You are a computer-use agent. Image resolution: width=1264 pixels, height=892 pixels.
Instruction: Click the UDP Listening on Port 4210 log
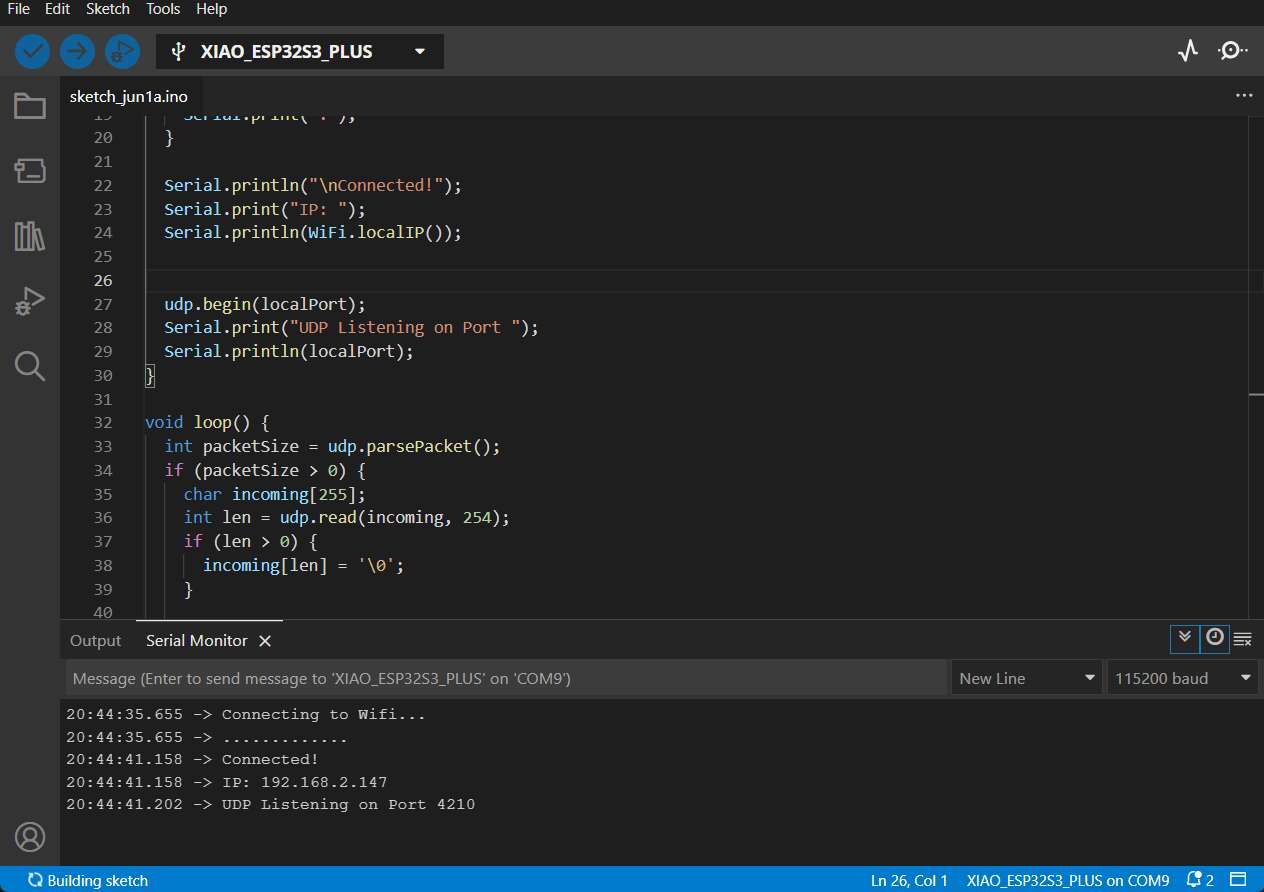(270, 804)
